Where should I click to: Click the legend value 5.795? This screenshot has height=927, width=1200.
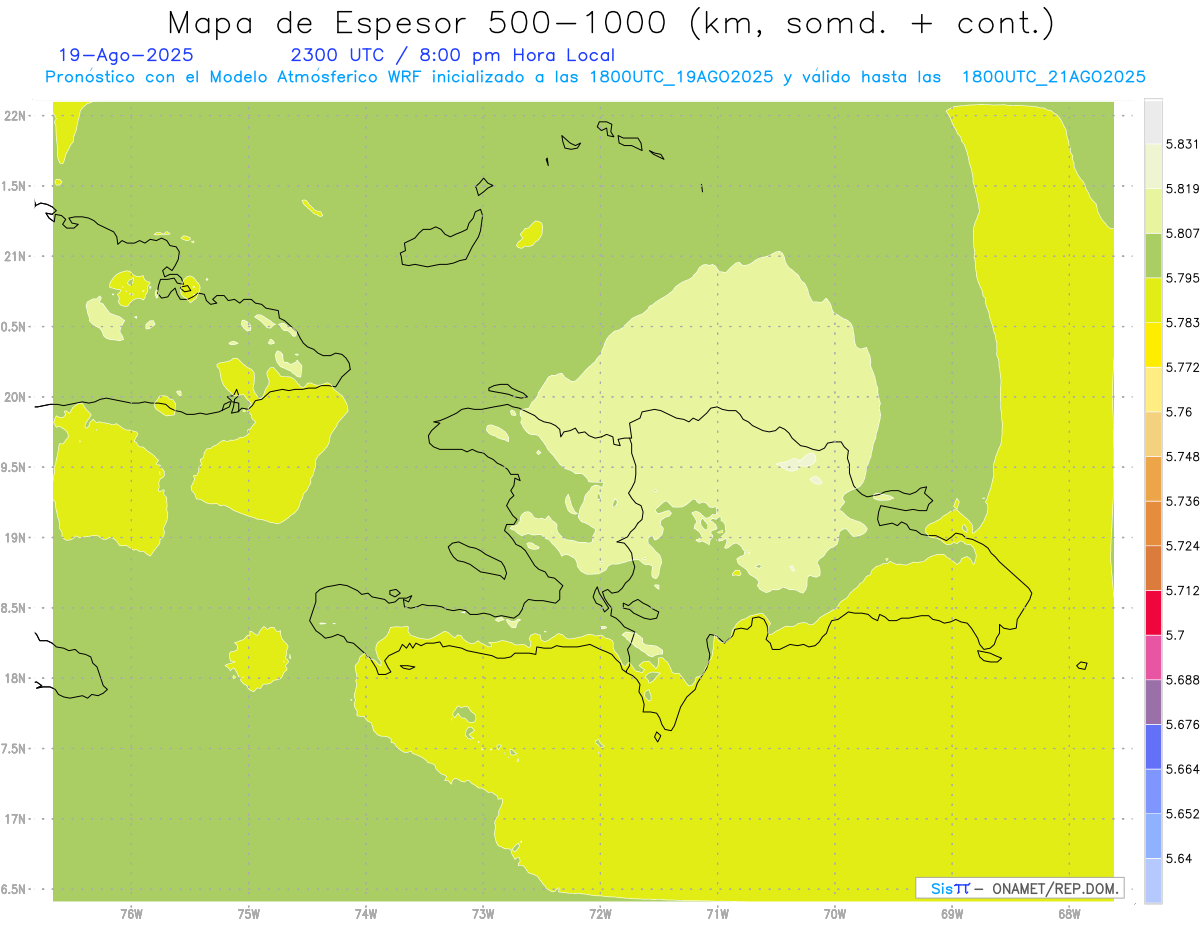[1182, 278]
